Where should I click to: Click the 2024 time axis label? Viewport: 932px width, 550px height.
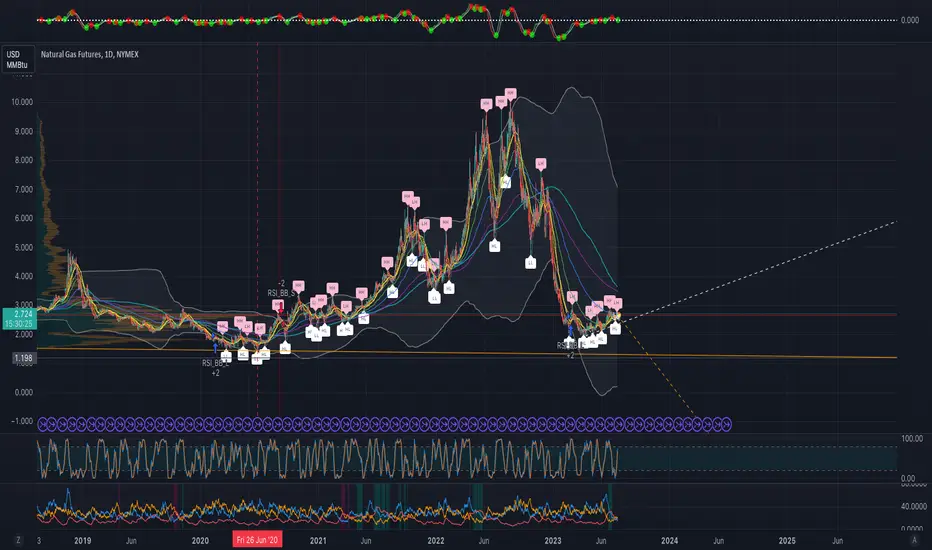tap(669, 540)
